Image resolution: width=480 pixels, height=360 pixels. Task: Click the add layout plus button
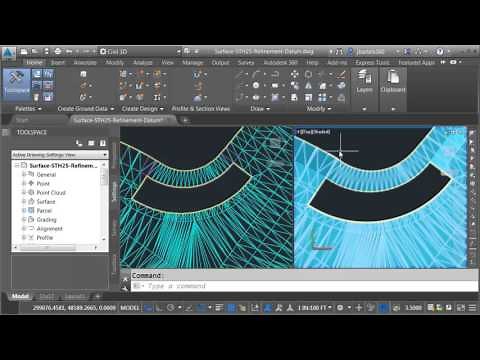98,296
